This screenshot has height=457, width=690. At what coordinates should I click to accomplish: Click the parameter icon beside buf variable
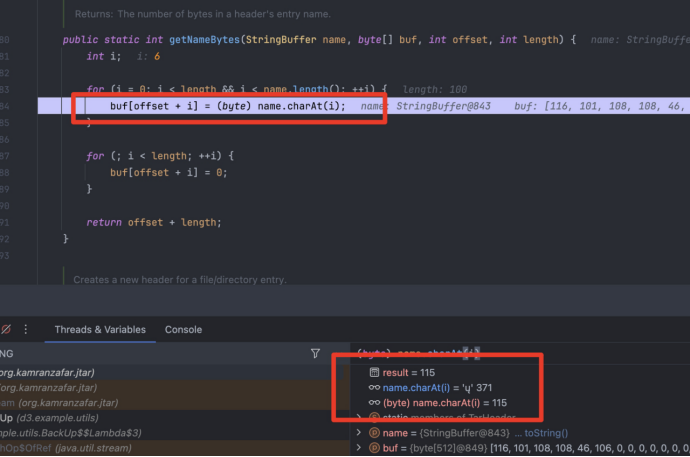(x=375, y=449)
